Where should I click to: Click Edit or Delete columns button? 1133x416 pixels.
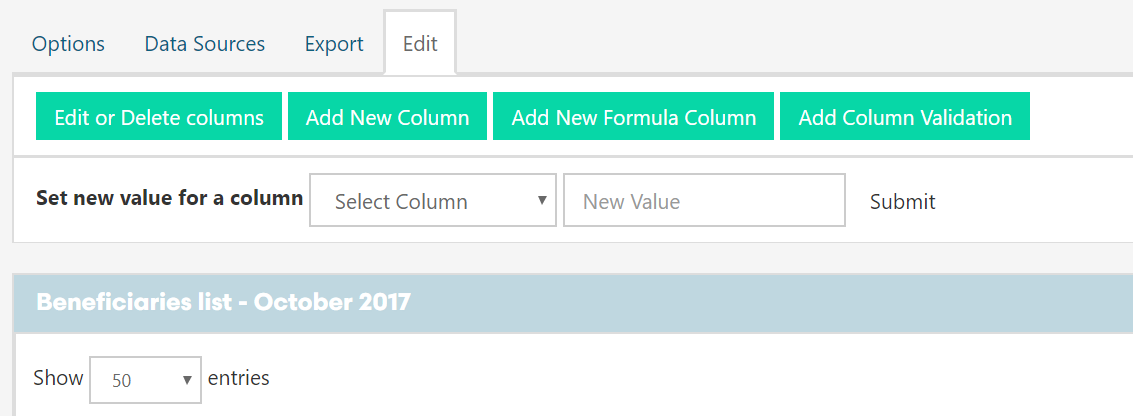point(159,117)
